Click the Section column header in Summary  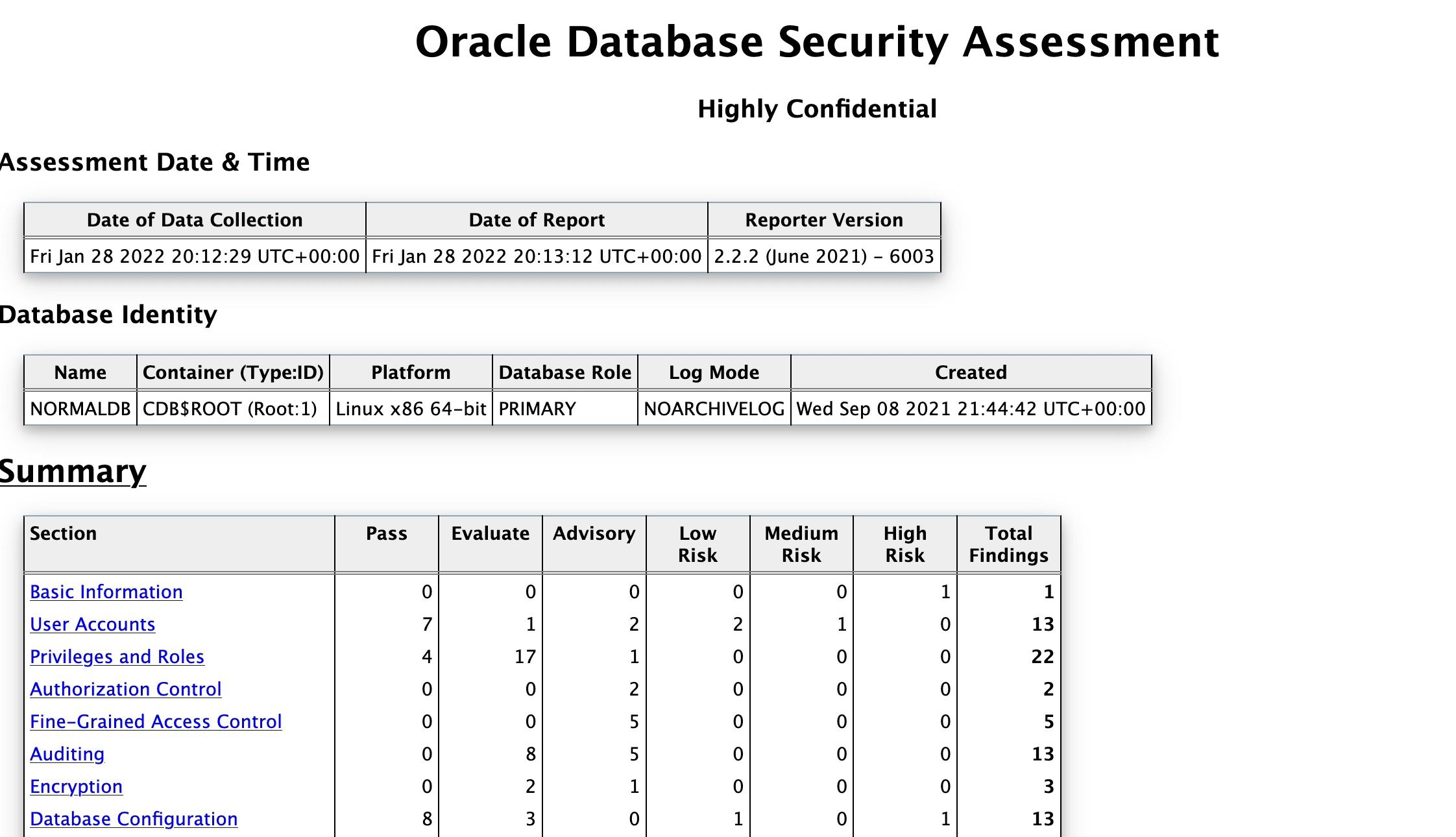179,544
